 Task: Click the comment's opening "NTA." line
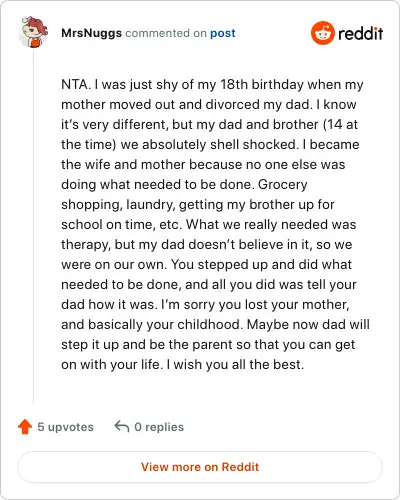(212, 85)
